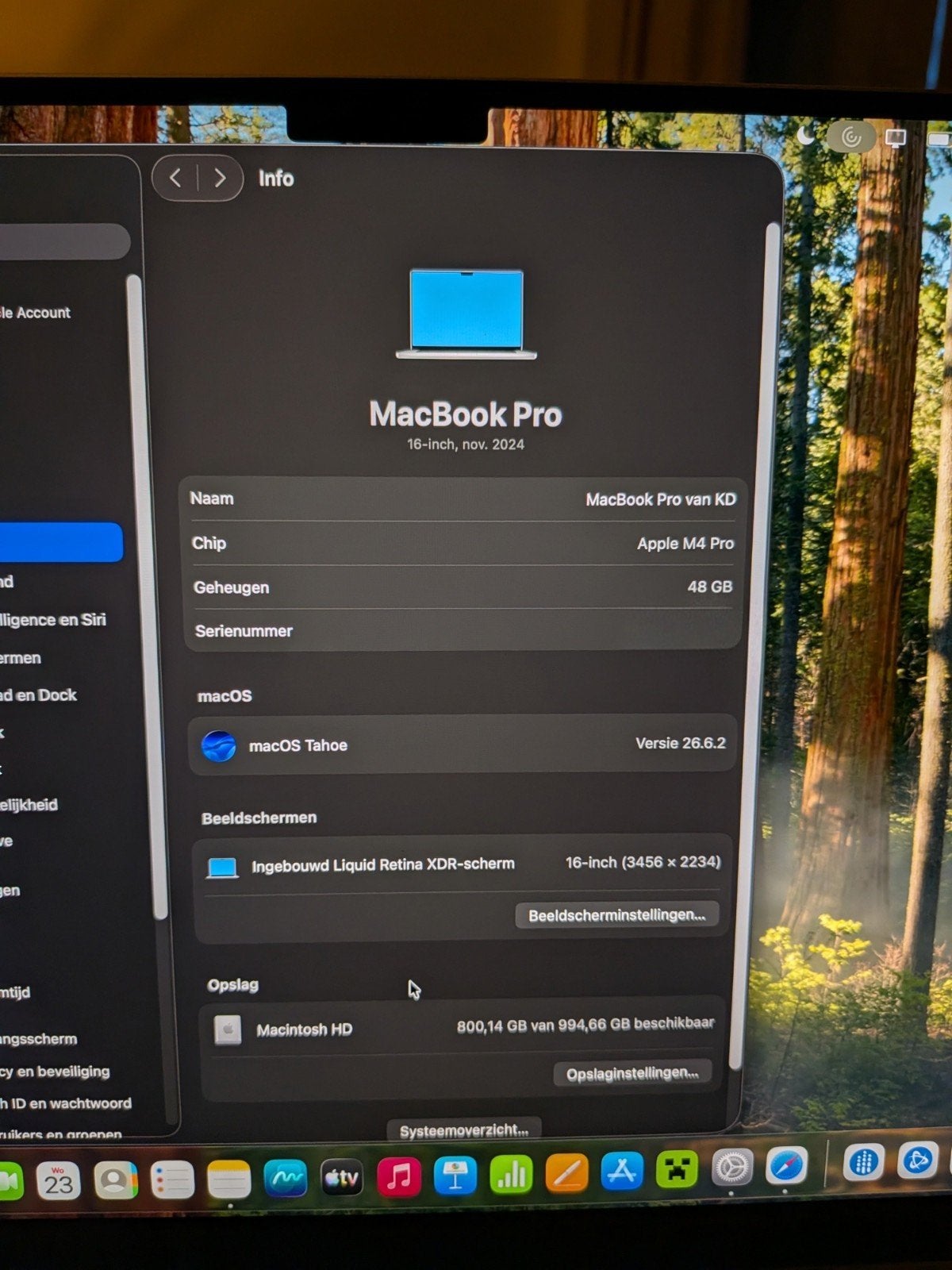Viewport: 952px width, 1270px height.
Task: Open Reminders in the Dock
Action: pos(172,1180)
